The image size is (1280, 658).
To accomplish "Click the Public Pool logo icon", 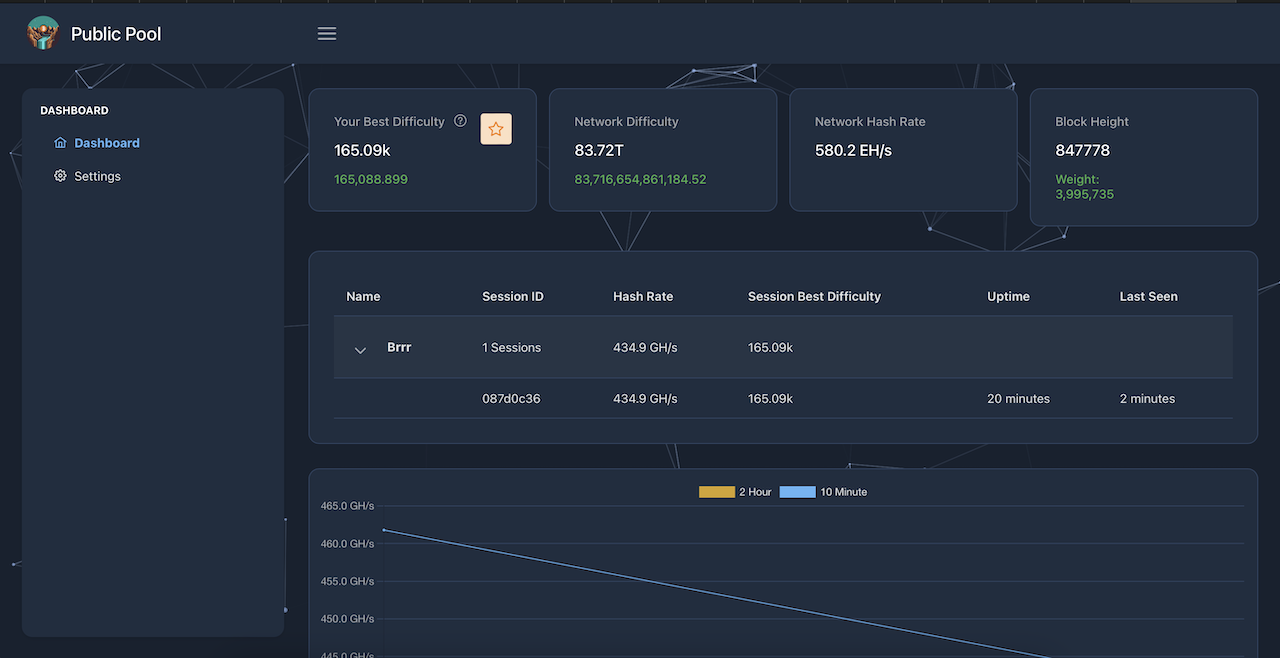I will tap(43, 33).
